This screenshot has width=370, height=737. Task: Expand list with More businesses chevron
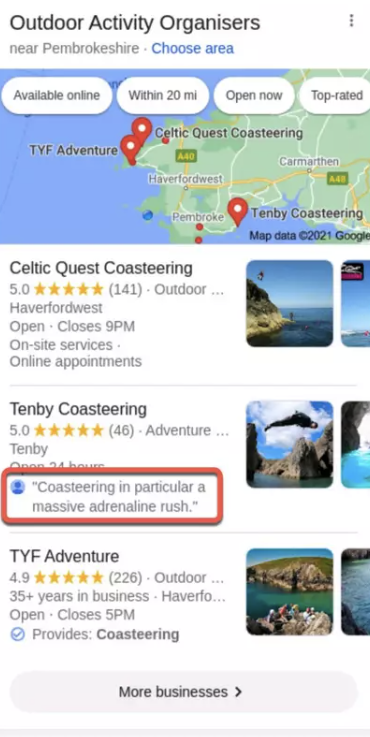pyautogui.click(x=238, y=692)
